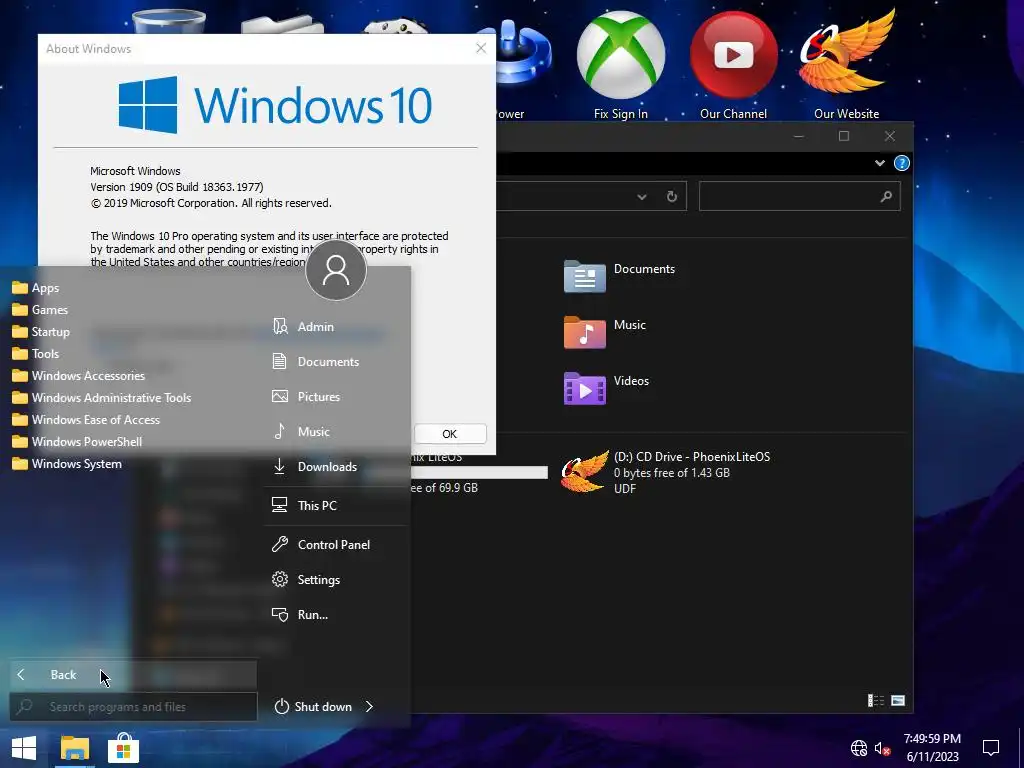This screenshot has width=1024, height=768.
Task: Click the muted volume tray icon
Action: pyautogui.click(x=882, y=748)
